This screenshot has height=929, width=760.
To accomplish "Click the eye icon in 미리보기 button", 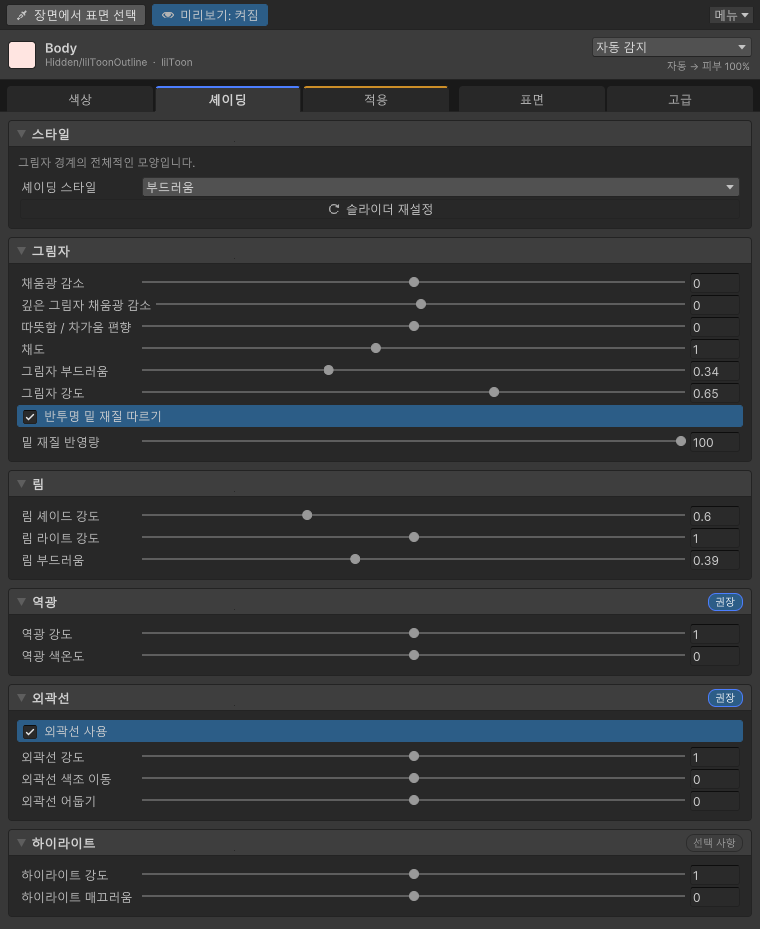I will 168,15.
